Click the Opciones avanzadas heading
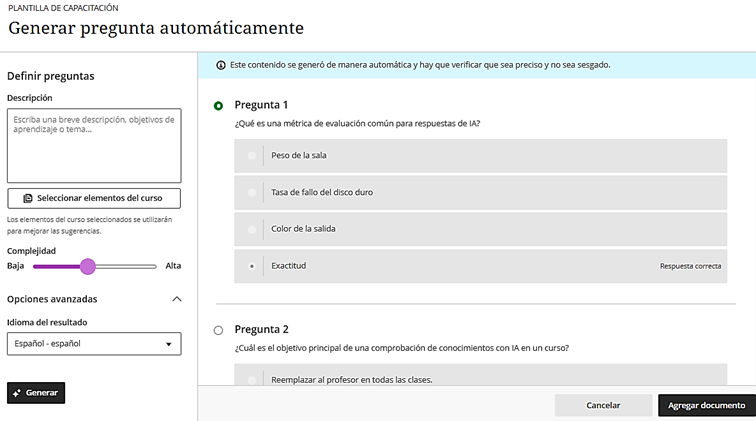Viewport: 756px width, 421px height. [52, 299]
